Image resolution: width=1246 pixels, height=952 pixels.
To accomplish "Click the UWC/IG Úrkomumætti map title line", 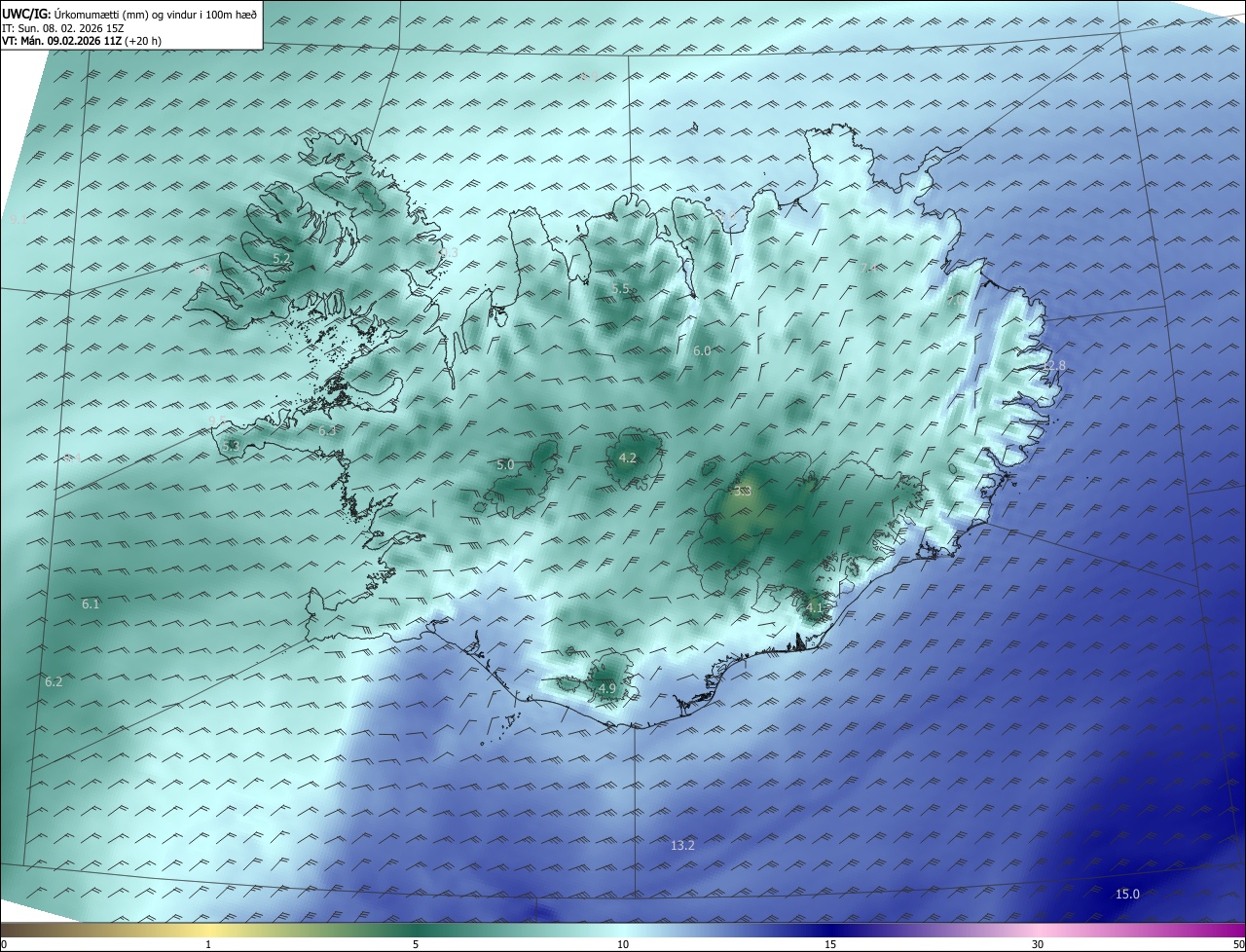I will click(x=129, y=15).
